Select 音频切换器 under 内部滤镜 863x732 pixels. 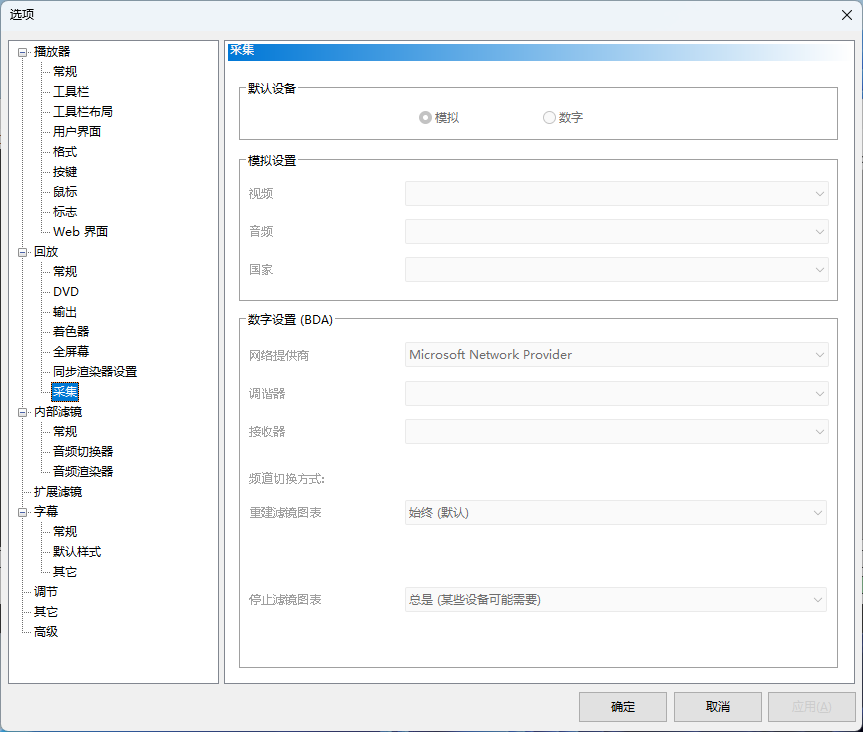click(83, 452)
